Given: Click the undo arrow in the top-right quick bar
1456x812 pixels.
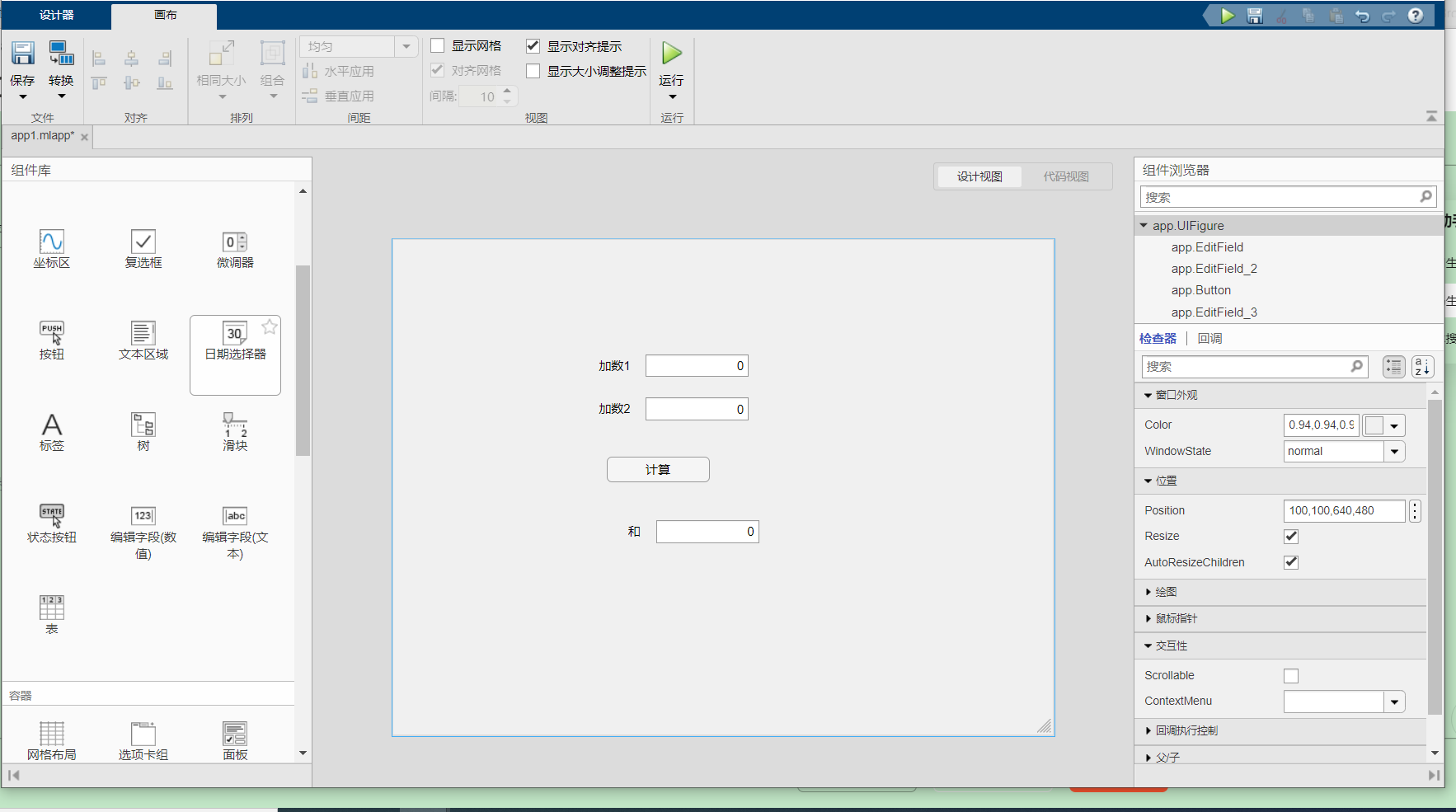Looking at the screenshot, I should 1362,16.
